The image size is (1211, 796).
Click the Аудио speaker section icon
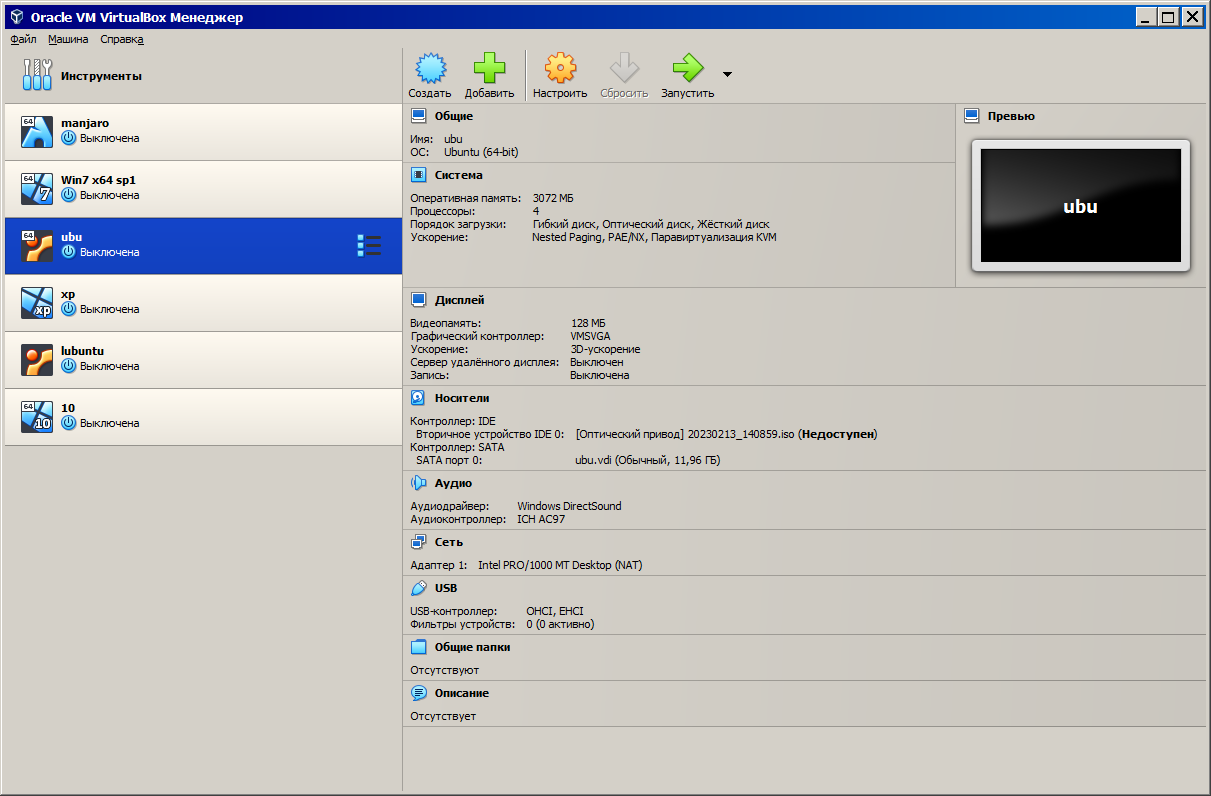(x=419, y=483)
